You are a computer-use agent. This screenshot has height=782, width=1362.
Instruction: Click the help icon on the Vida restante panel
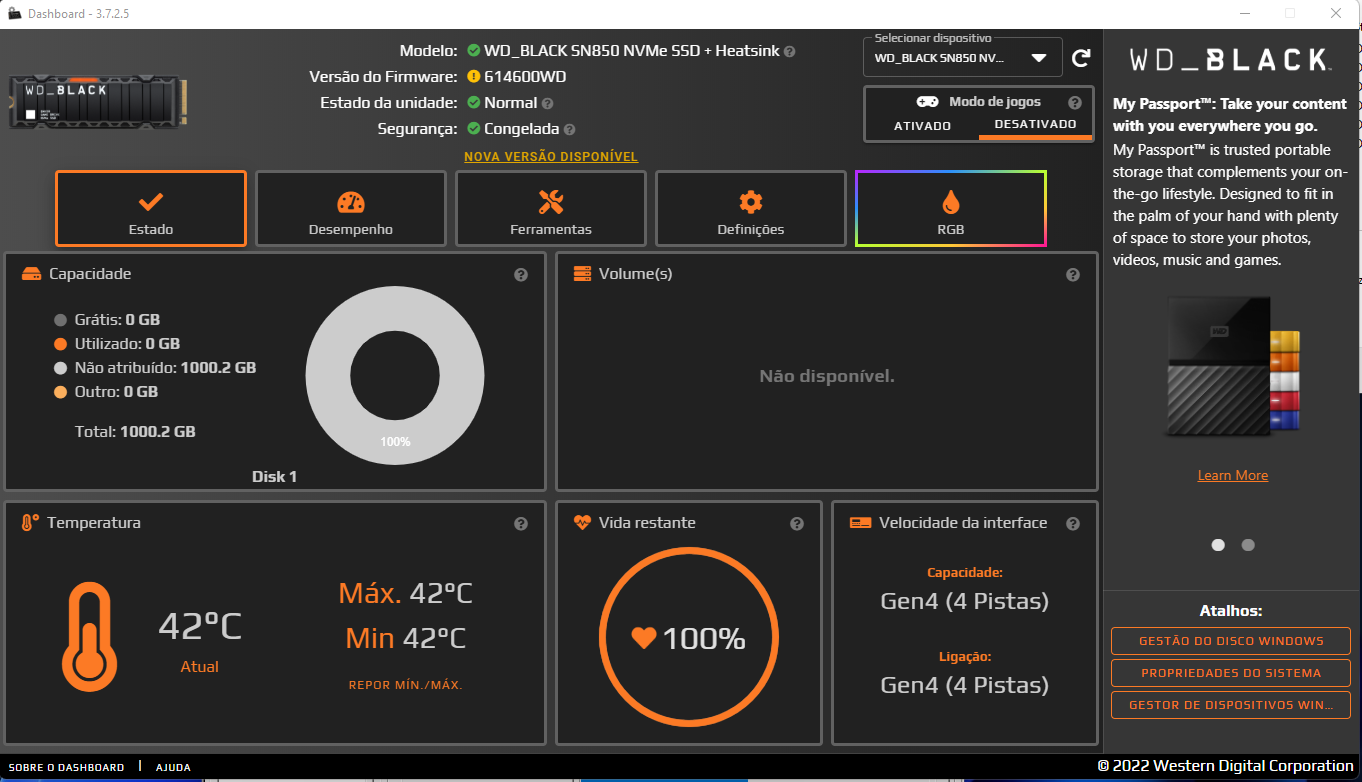pyautogui.click(x=797, y=523)
